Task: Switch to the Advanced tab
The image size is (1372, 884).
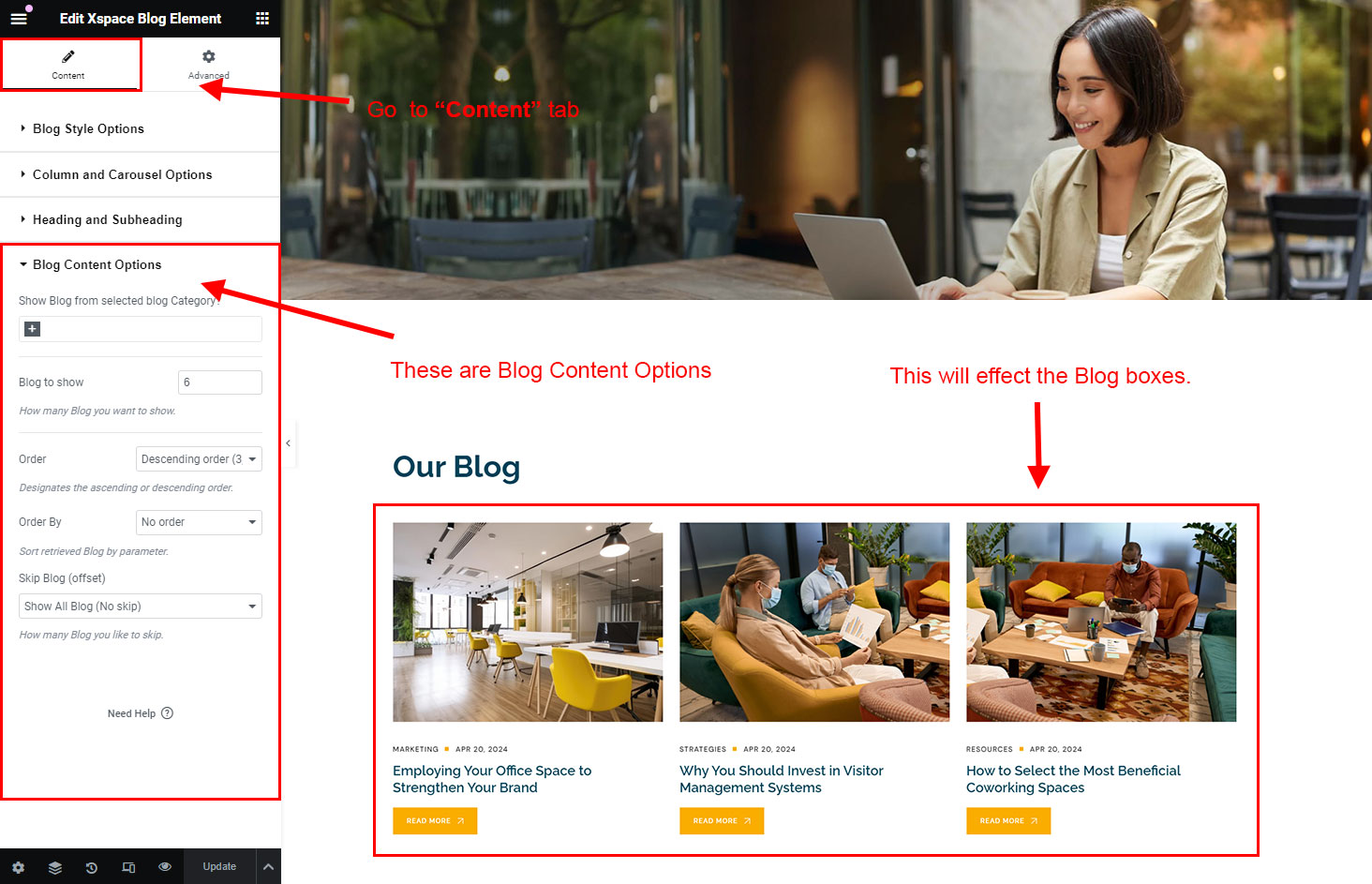Action: click(209, 65)
